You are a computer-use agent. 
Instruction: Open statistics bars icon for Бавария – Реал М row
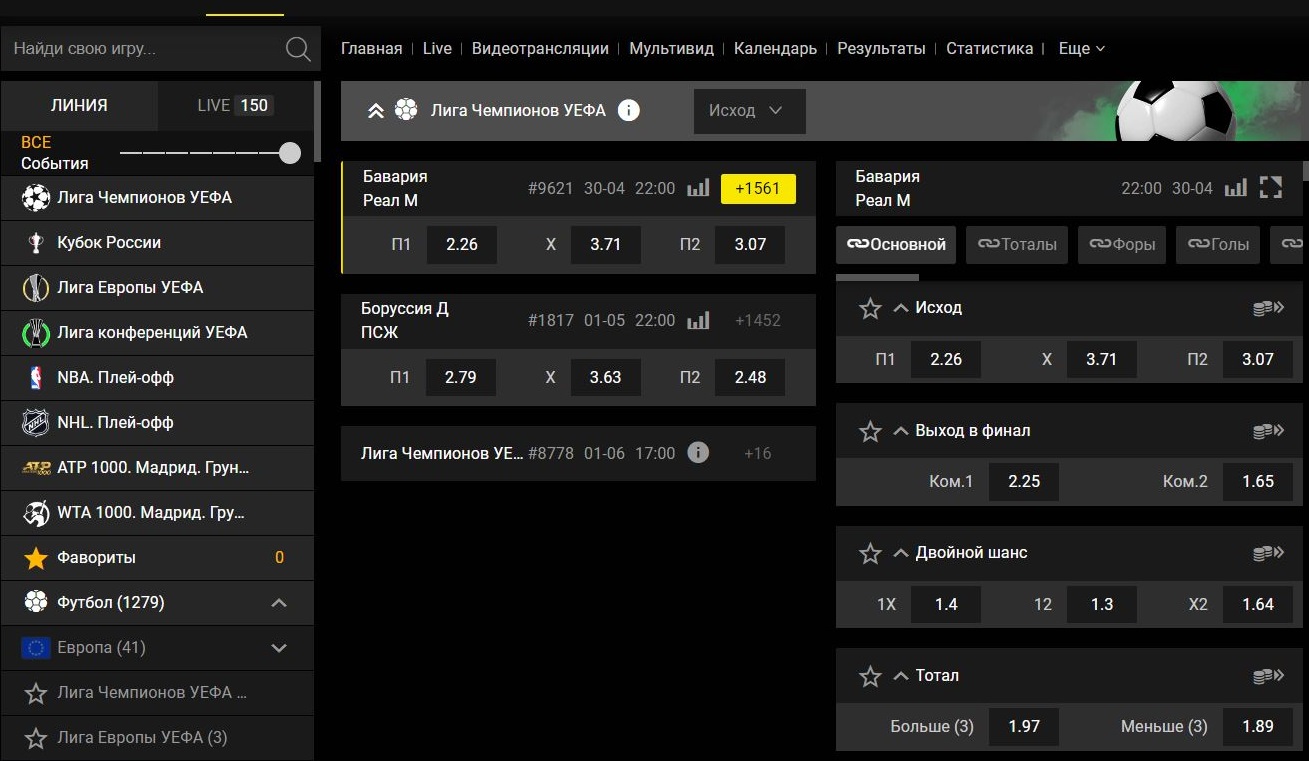698,188
